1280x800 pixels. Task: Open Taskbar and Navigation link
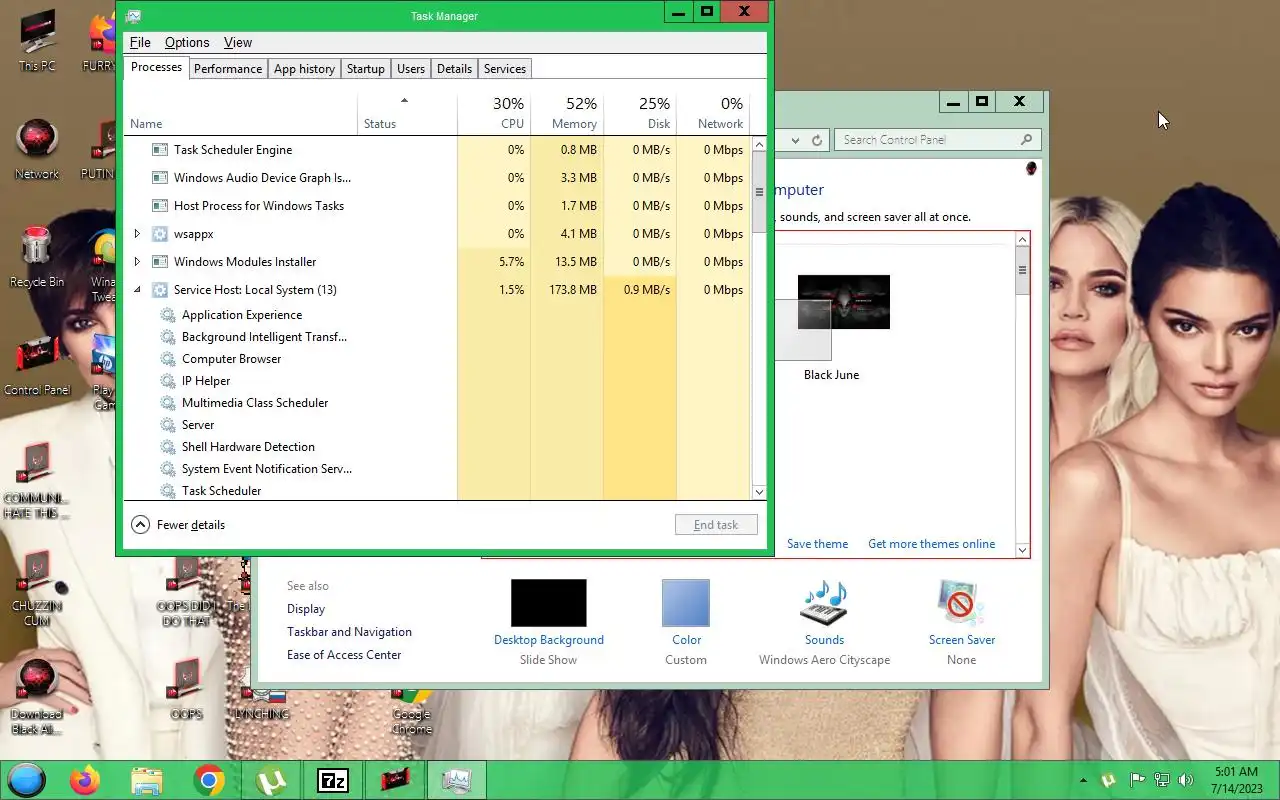(x=349, y=632)
